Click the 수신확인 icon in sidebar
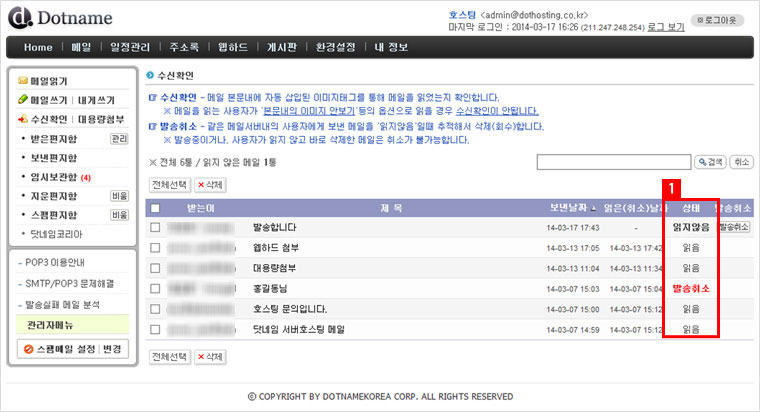 [x=23, y=119]
